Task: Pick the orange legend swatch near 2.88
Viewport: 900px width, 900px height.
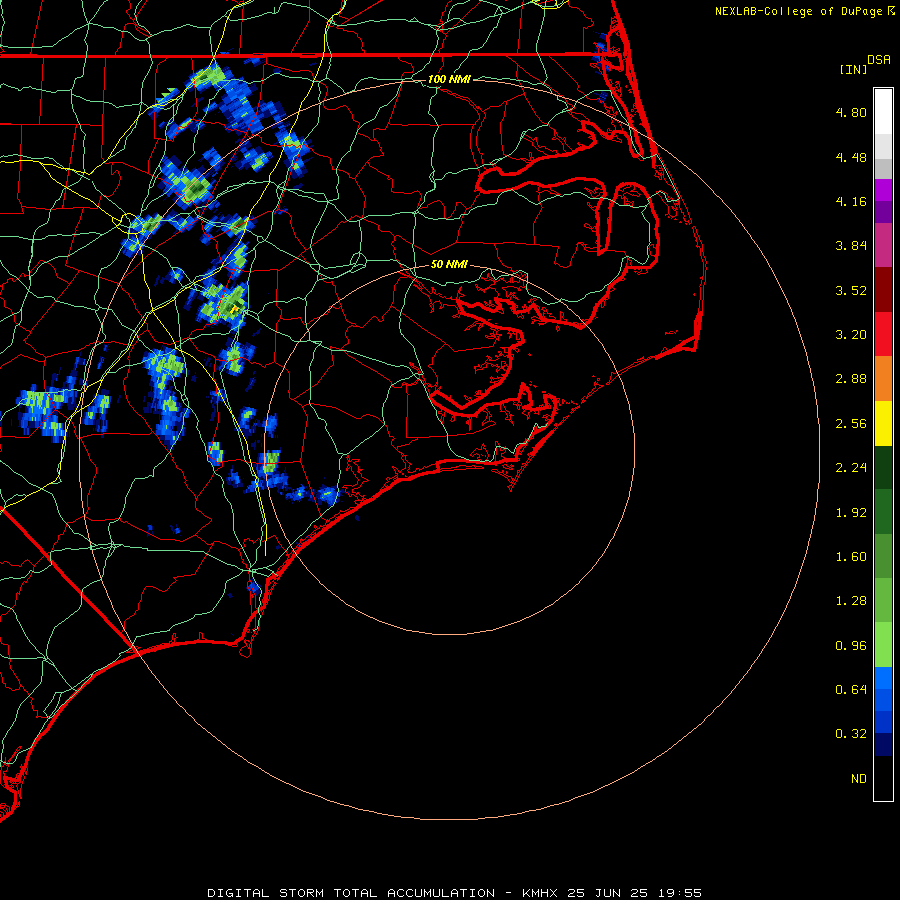Action: point(883,378)
